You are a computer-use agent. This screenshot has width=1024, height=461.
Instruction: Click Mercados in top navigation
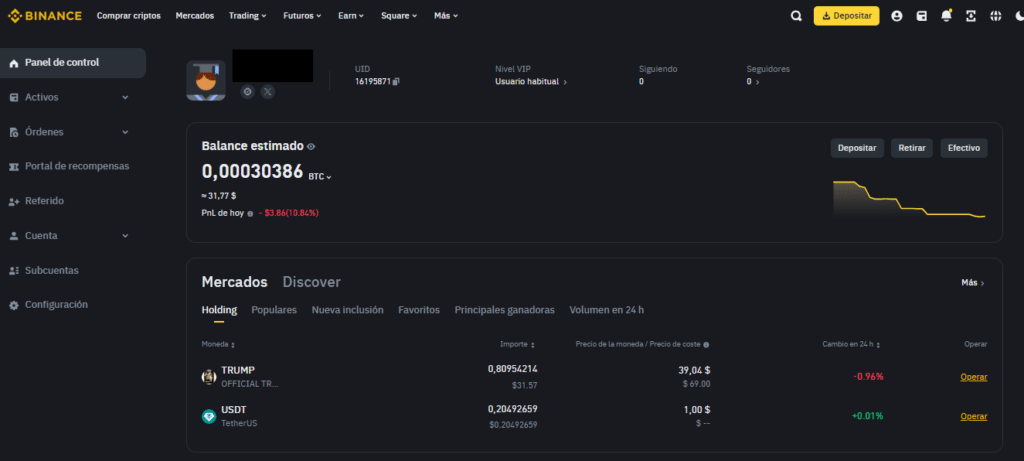pyautogui.click(x=195, y=16)
